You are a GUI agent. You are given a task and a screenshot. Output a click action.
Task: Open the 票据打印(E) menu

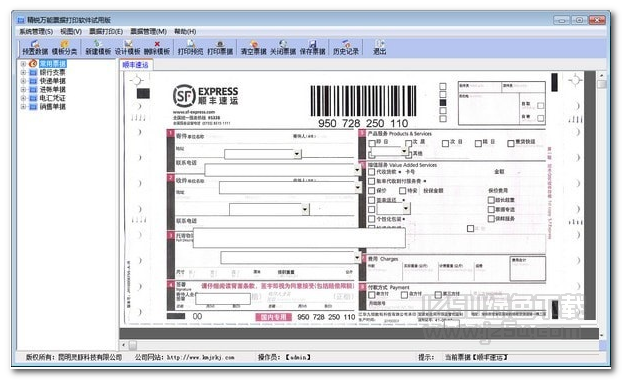point(106,31)
